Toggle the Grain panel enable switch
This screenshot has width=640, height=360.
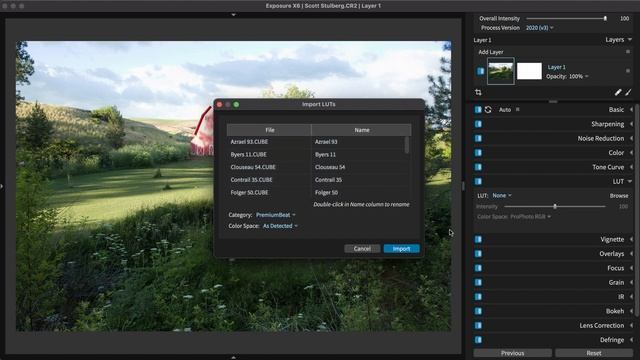(478, 282)
